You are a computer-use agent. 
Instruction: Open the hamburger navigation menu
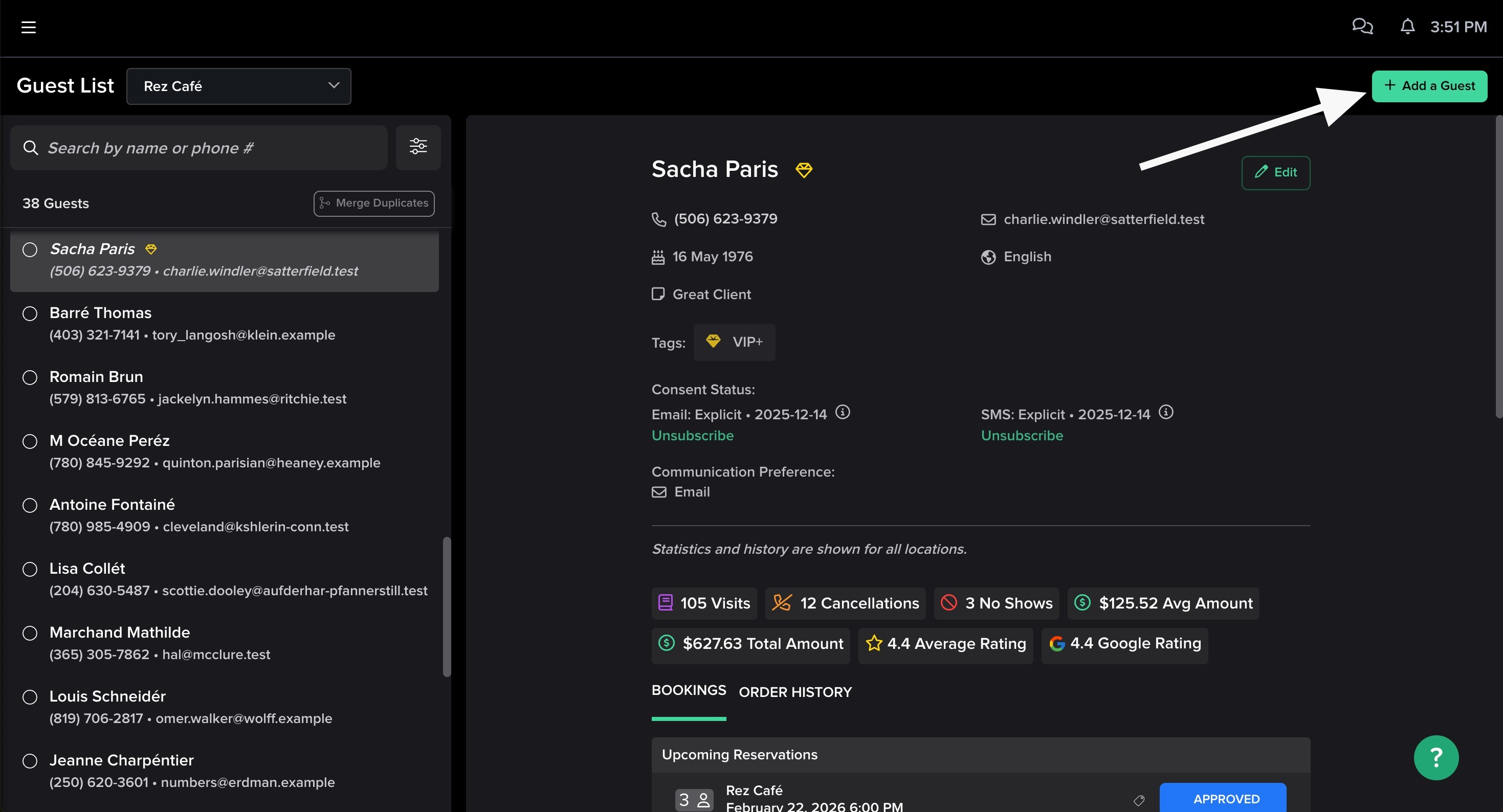pyautogui.click(x=29, y=28)
